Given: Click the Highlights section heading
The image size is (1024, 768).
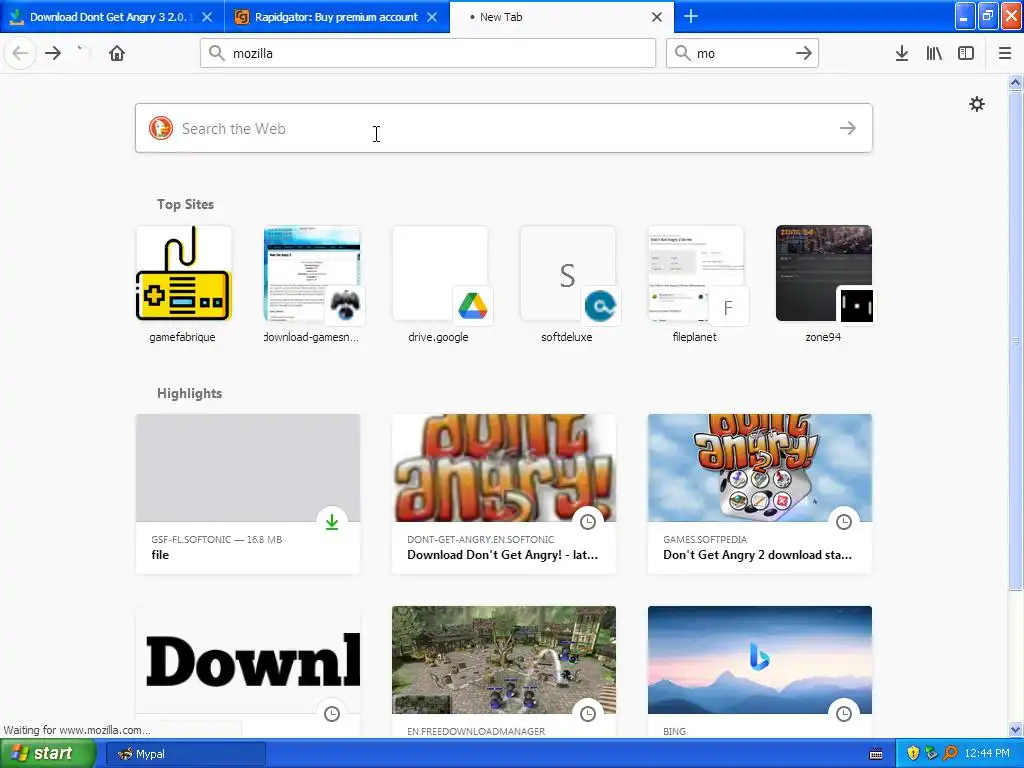Looking at the screenshot, I should click(x=189, y=393).
